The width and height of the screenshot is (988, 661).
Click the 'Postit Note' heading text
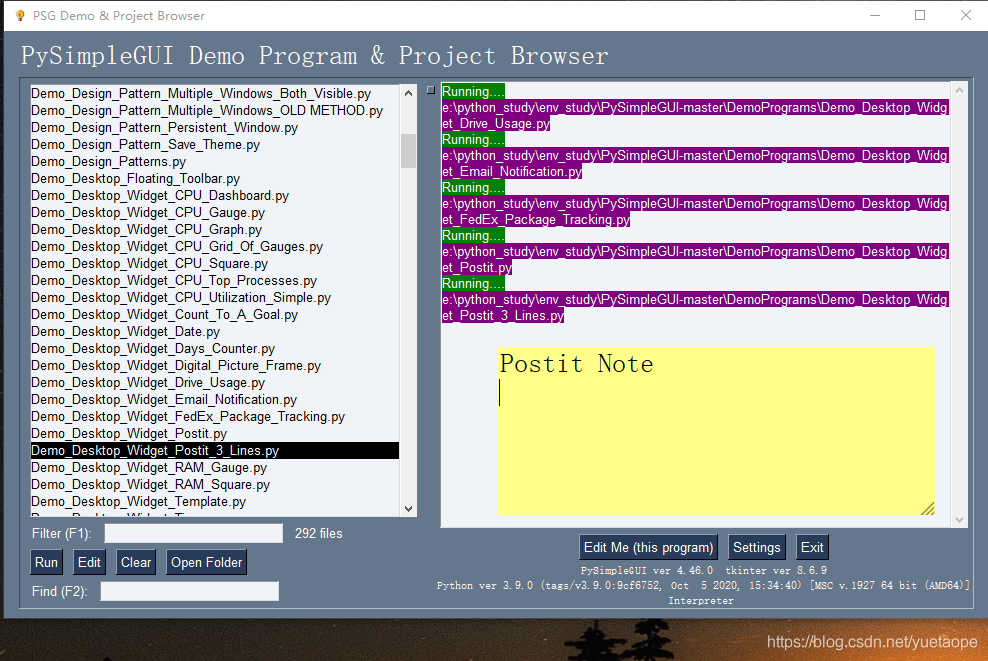tap(577, 364)
